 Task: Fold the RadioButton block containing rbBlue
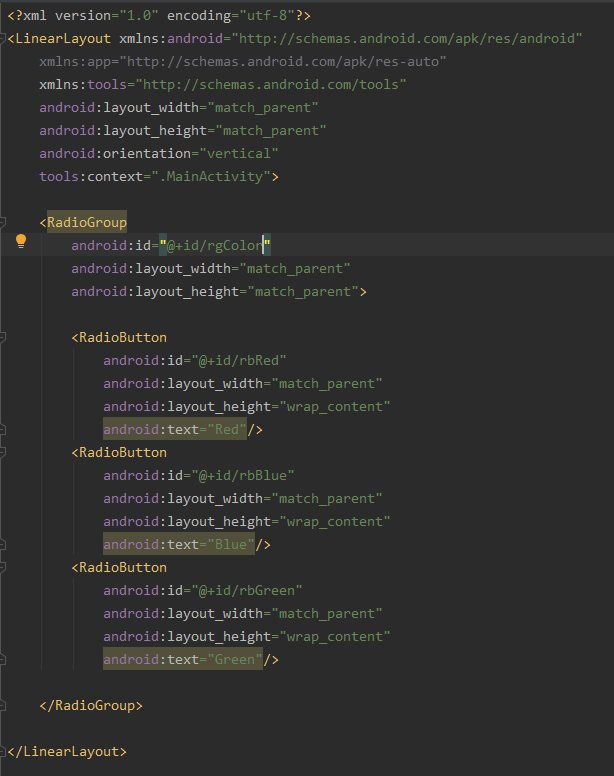tap(2, 452)
